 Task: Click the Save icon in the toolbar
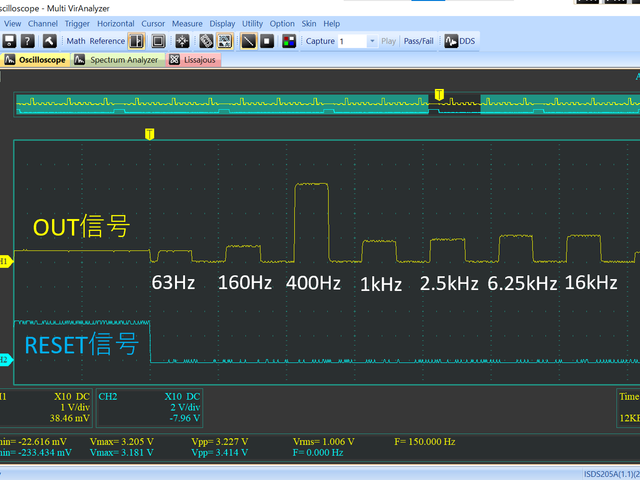pos(9,41)
